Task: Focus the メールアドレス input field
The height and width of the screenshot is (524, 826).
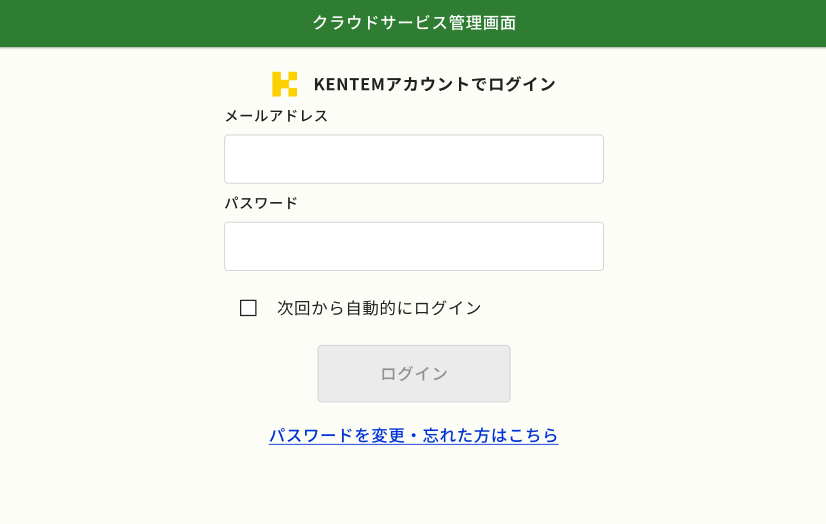Action: click(x=413, y=159)
